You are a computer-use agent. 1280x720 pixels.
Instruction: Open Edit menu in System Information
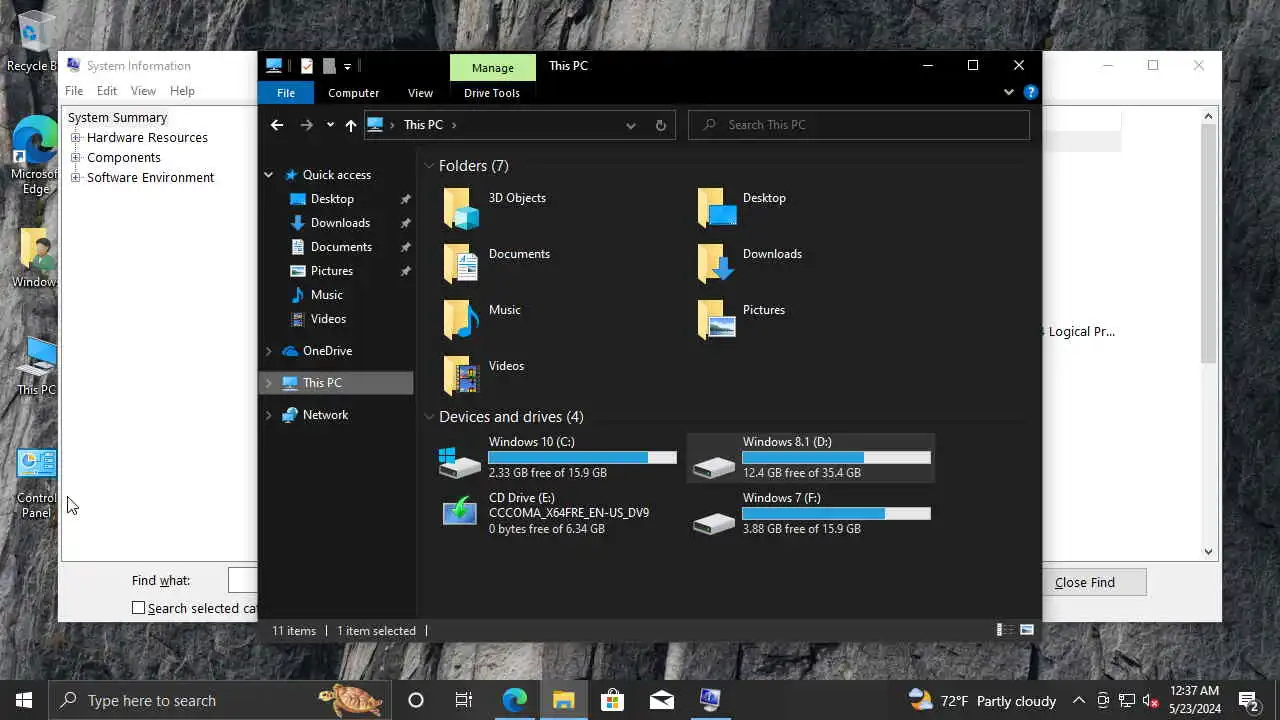point(107,91)
